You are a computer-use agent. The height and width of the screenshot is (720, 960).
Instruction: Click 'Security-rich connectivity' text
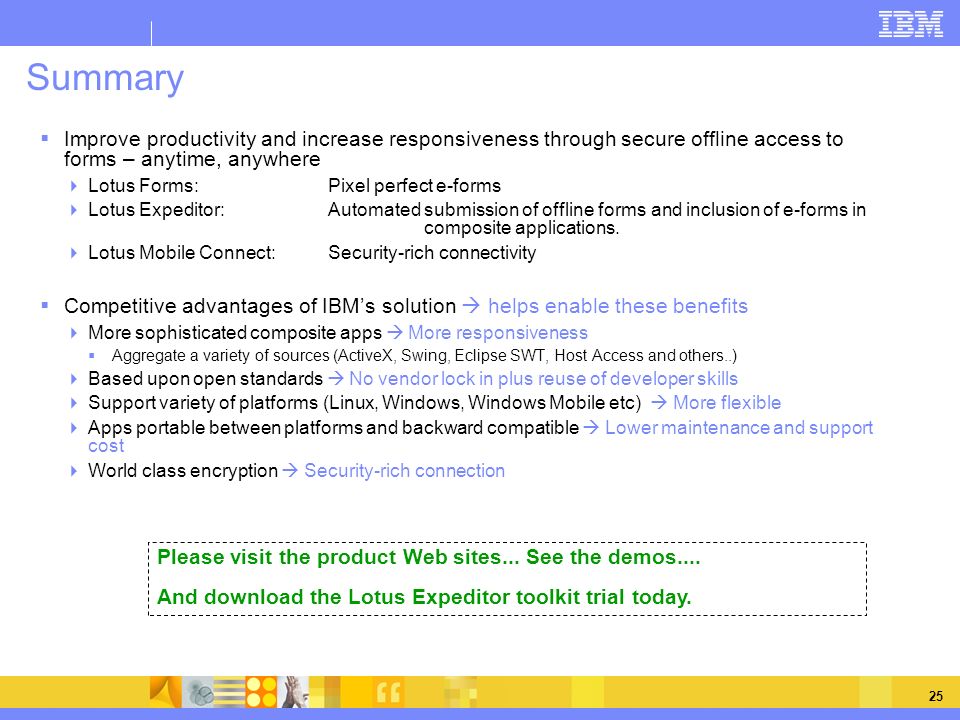(432, 253)
